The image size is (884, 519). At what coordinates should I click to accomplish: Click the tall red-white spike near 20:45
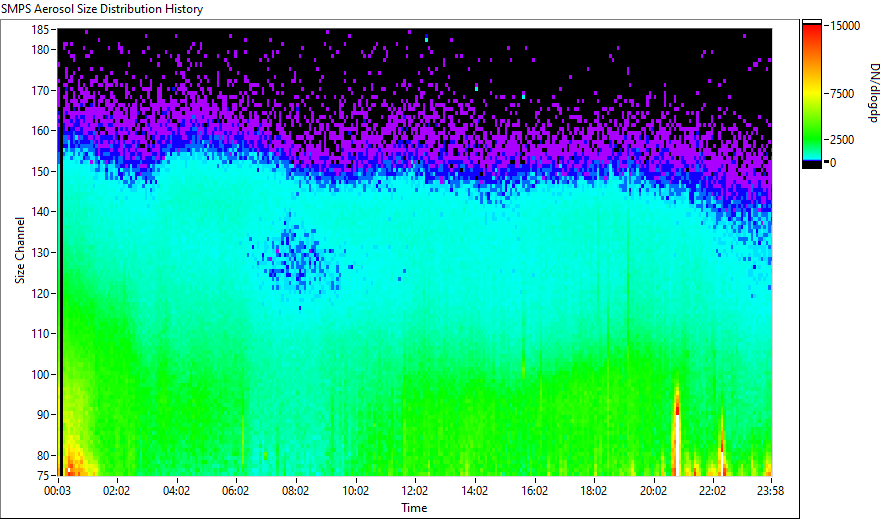(x=677, y=431)
